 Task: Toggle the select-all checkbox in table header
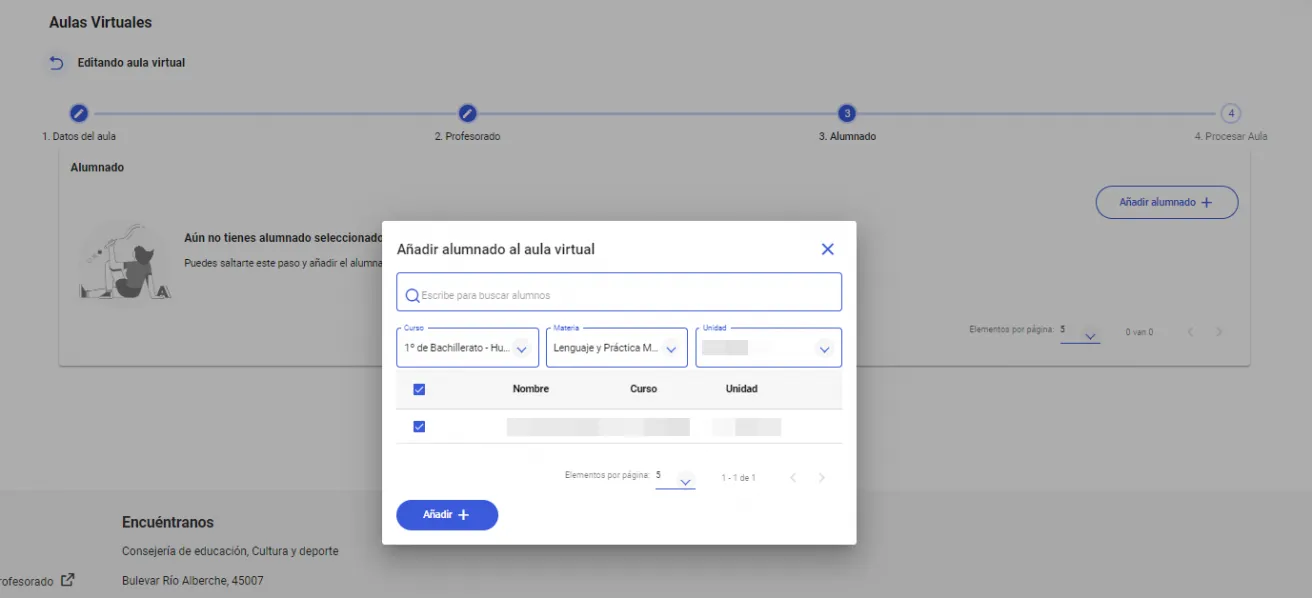pos(419,389)
